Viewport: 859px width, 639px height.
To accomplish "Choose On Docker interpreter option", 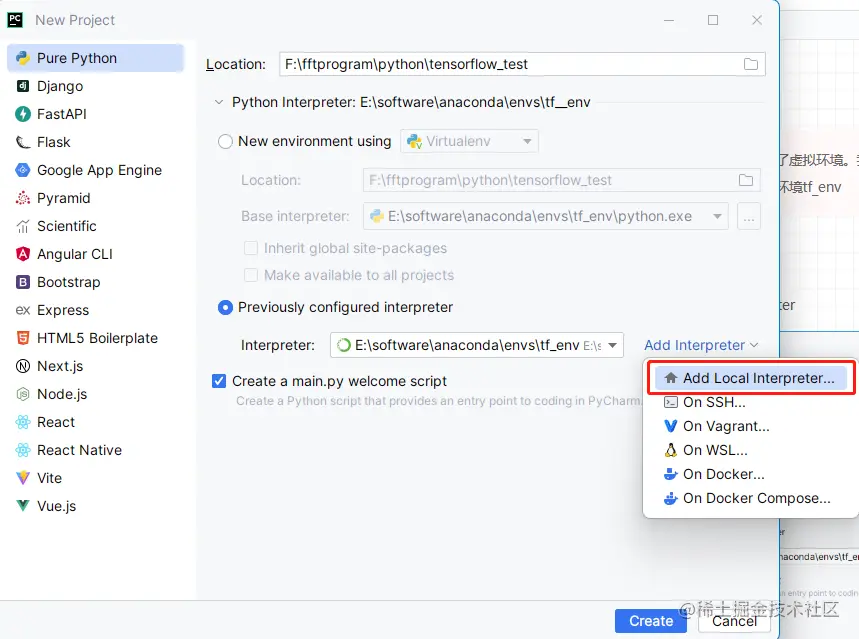I will (751, 474).
